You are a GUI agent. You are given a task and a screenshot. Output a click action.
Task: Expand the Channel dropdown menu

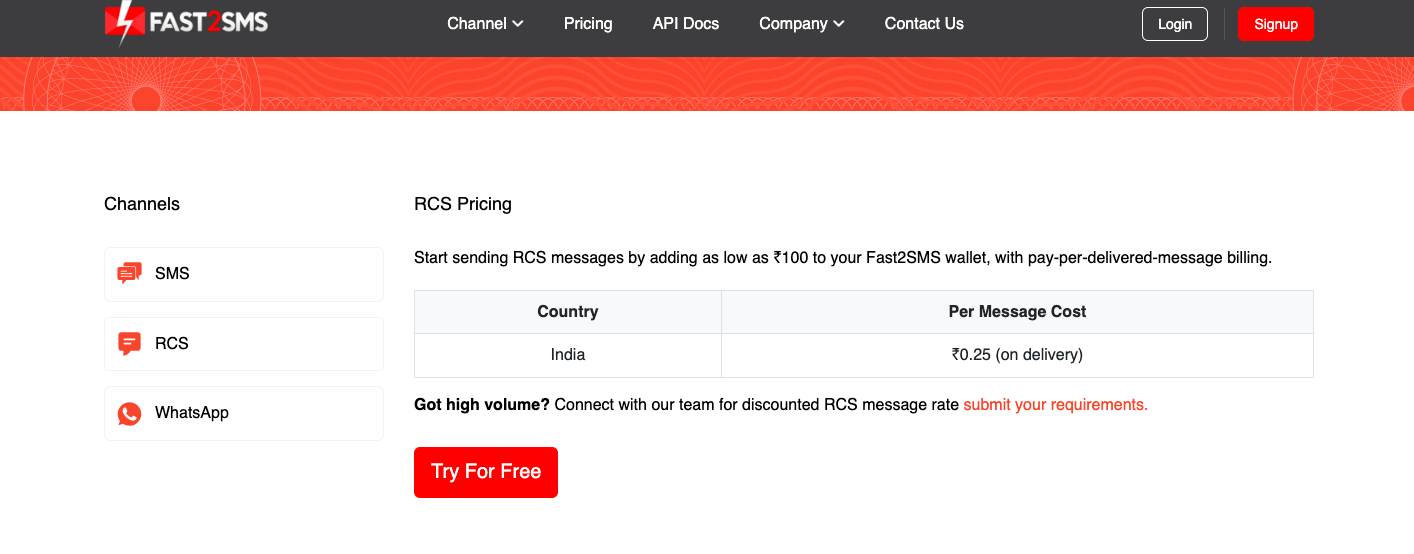coord(485,24)
